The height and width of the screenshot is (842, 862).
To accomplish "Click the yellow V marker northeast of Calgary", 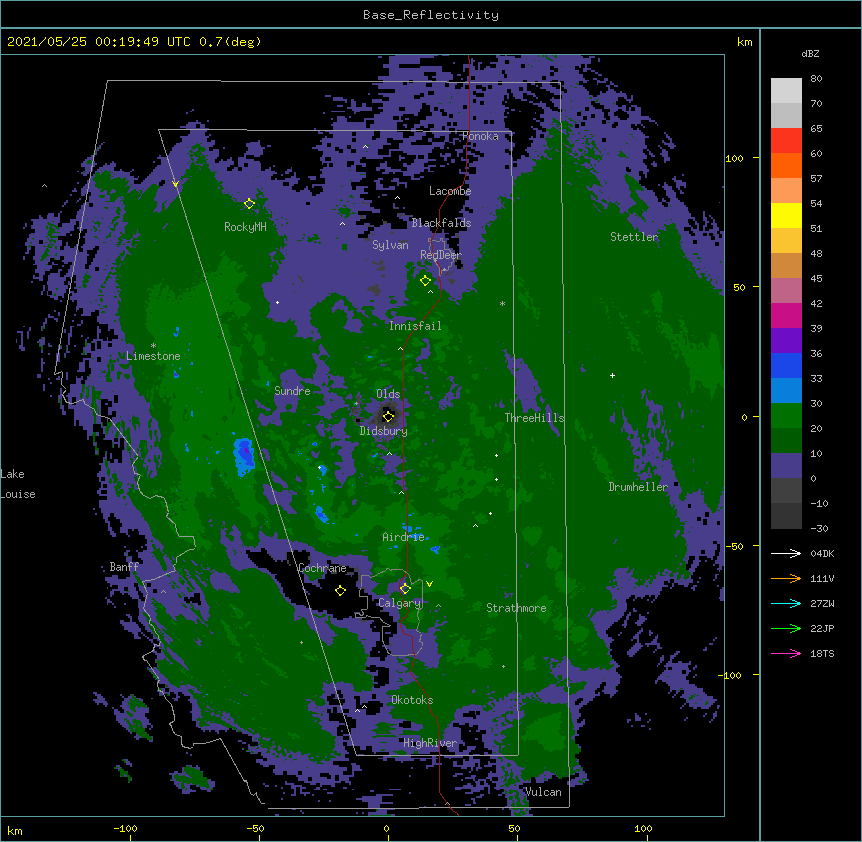I will click(x=429, y=584).
